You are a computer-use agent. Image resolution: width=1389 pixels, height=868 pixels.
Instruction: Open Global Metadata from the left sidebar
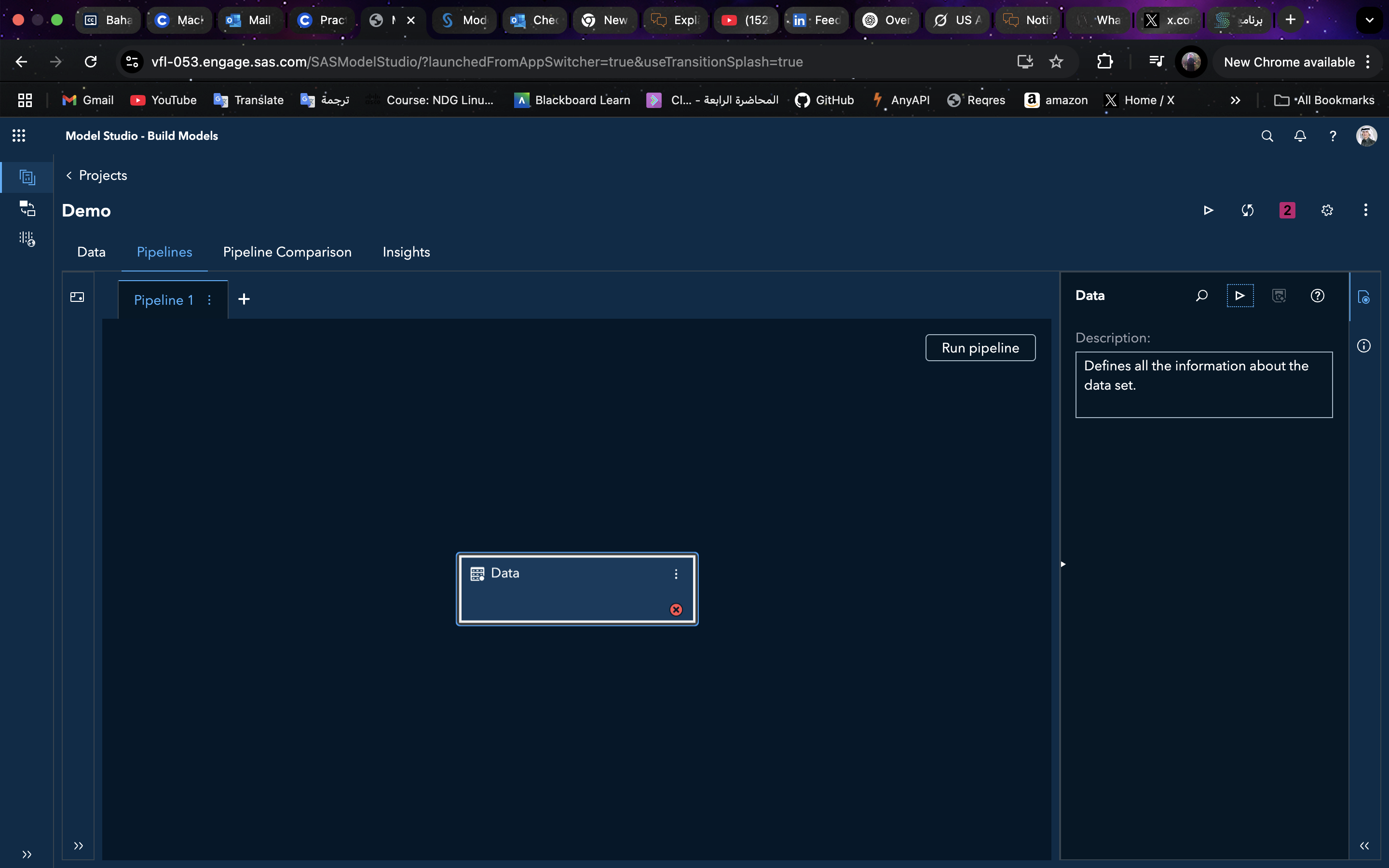pyautogui.click(x=27, y=238)
